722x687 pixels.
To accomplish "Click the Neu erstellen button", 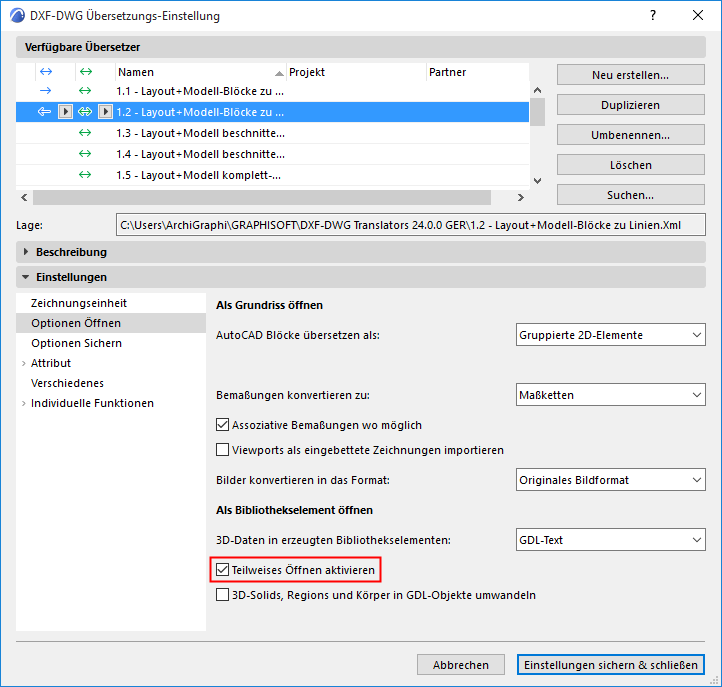I will coord(630,75).
